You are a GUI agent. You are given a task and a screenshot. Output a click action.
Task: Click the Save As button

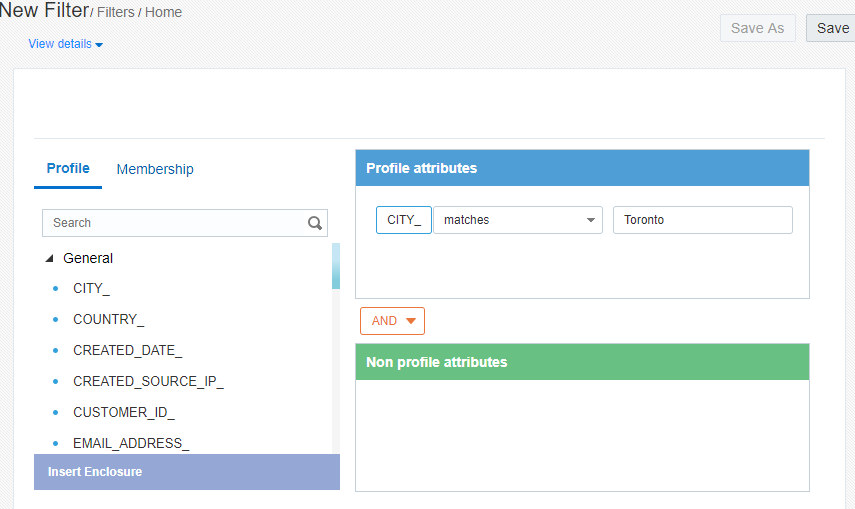pyautogui.click(x=757, y=28)
